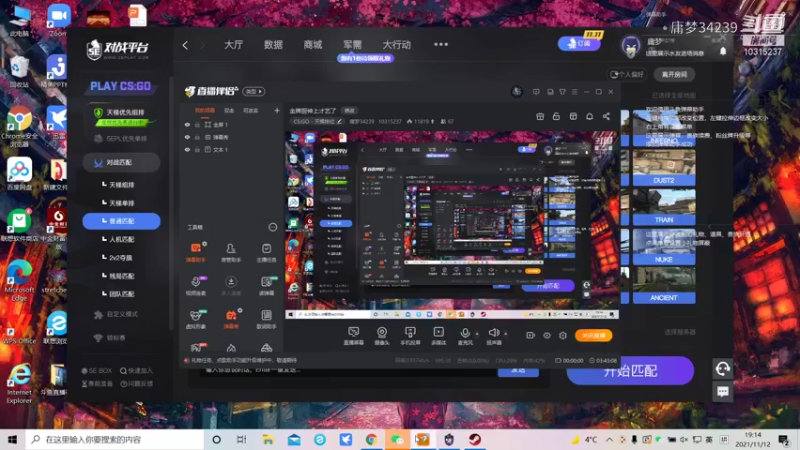Toggle the preview eye icon near settings
This screenshot has width=800, height=450.
point(547,335)
